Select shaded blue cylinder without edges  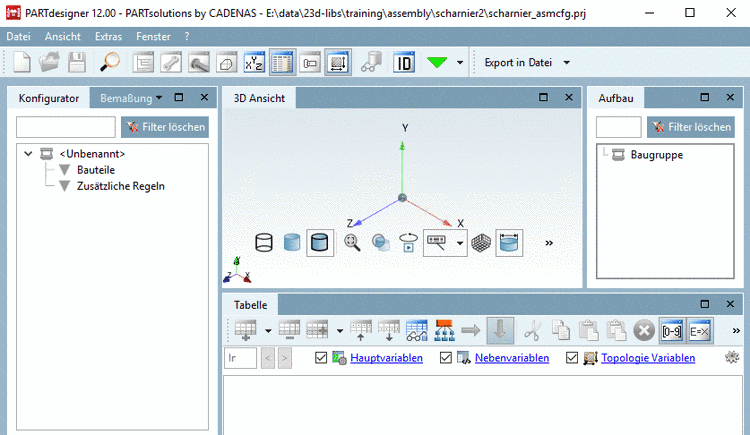[292, 243]
